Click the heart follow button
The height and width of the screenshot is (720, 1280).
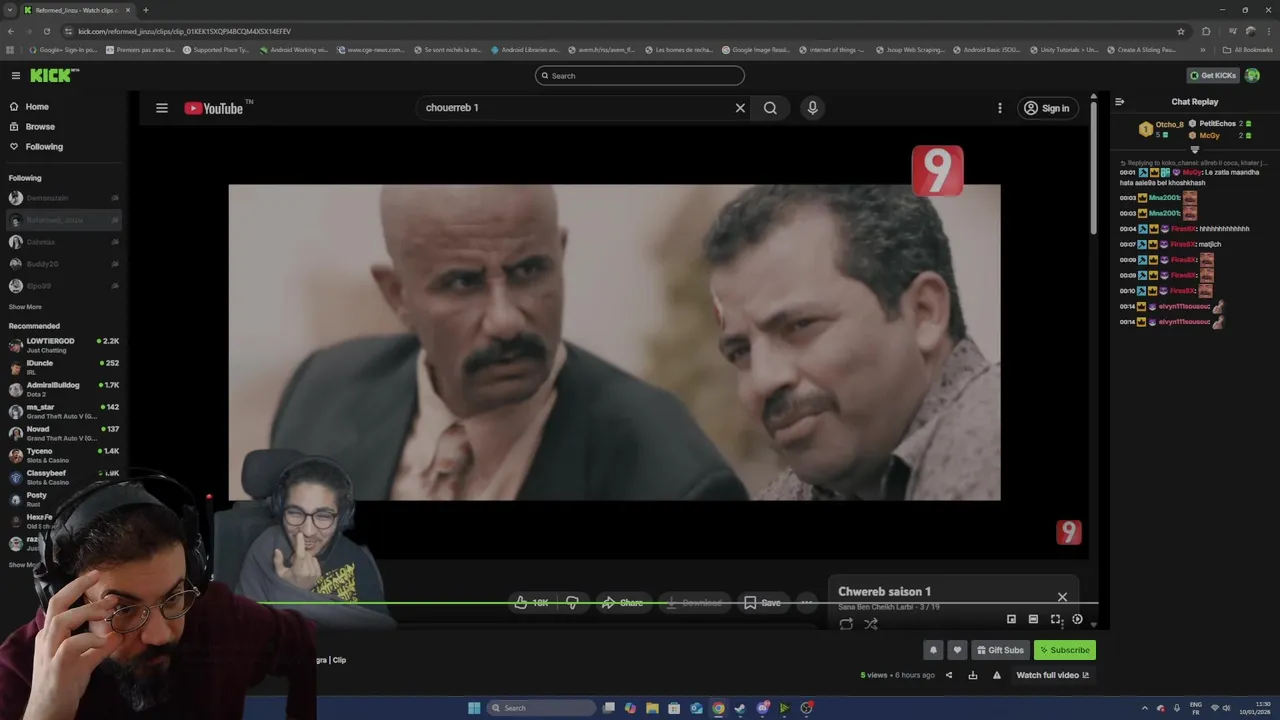[957, 650]
